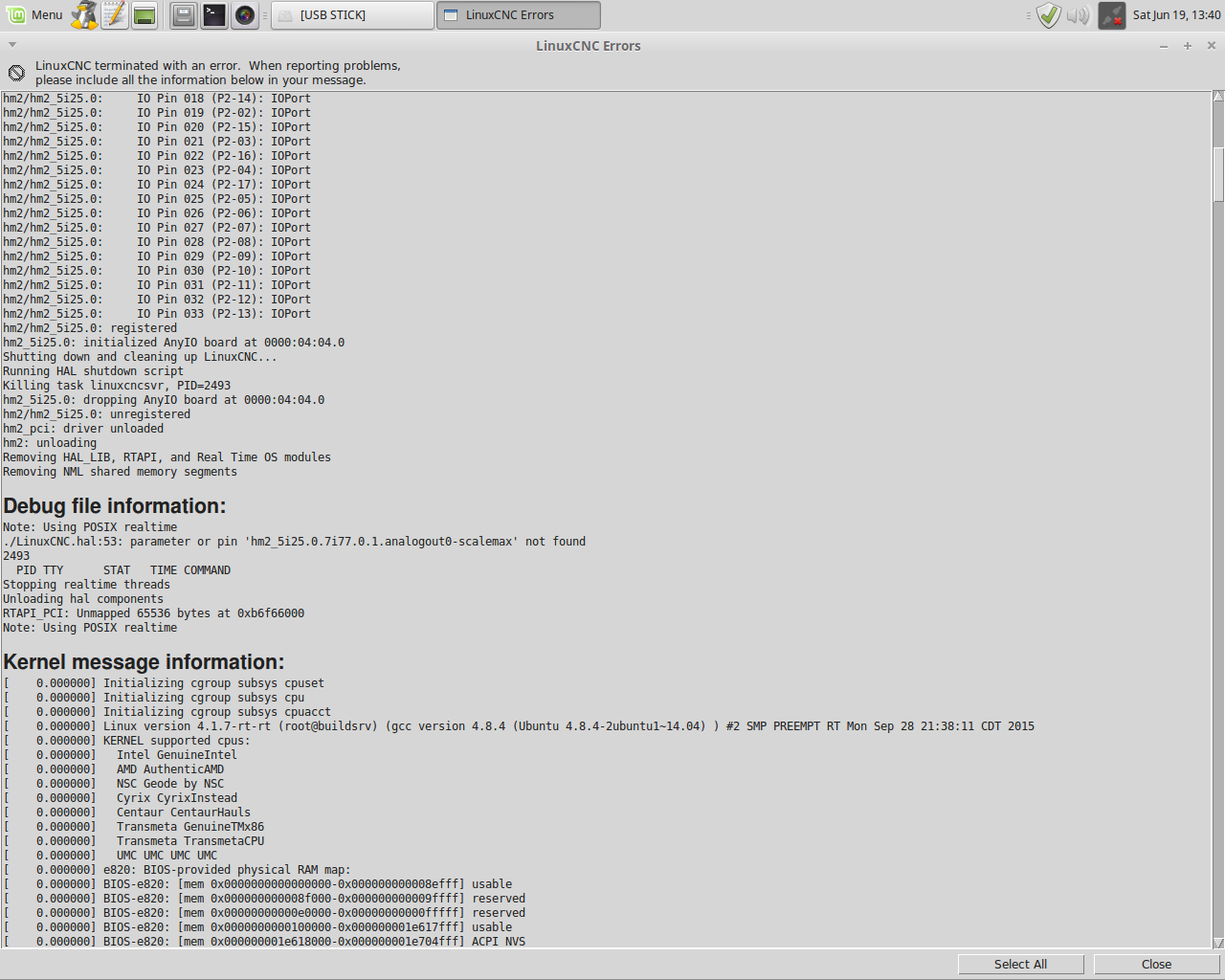Click the 'IO Pin 018 (P2-14)' line
The width and height of the screenshot is (1225, 980).
(x=157, y=99)
